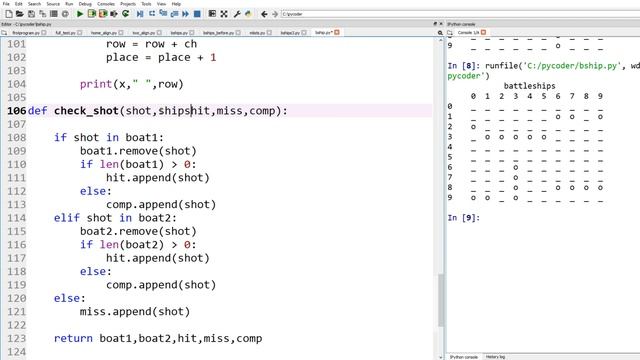
Task: Open the Consoles menu
Action: [x=106, y=4]
